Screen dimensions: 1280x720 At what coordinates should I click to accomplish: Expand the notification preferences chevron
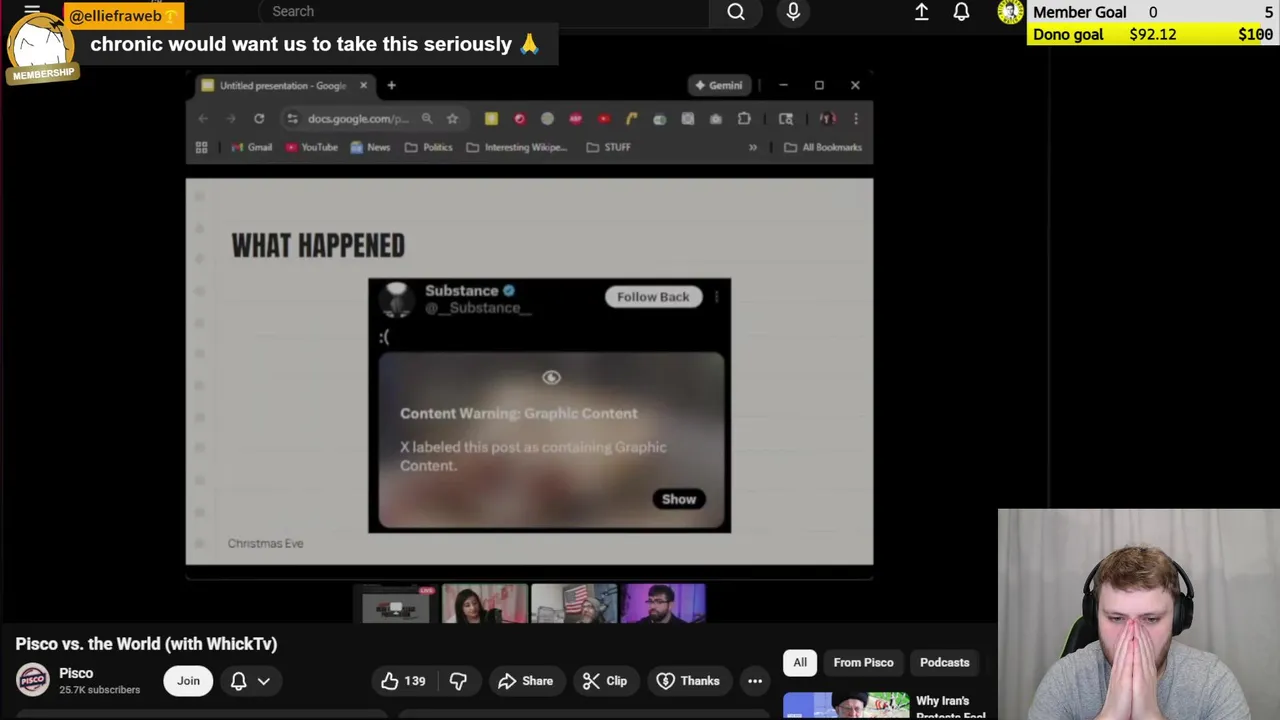(264, 681)
